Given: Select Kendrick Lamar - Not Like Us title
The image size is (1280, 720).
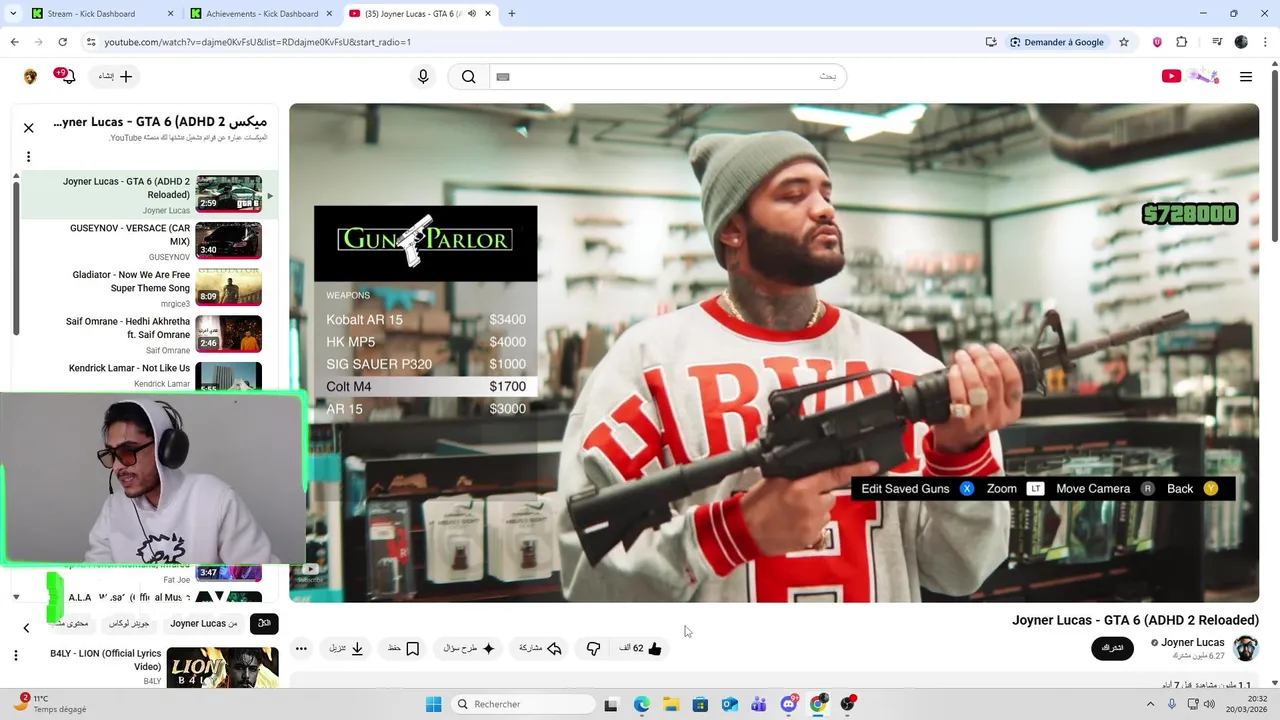Looking at the screenshot, I should click(129, 368).
